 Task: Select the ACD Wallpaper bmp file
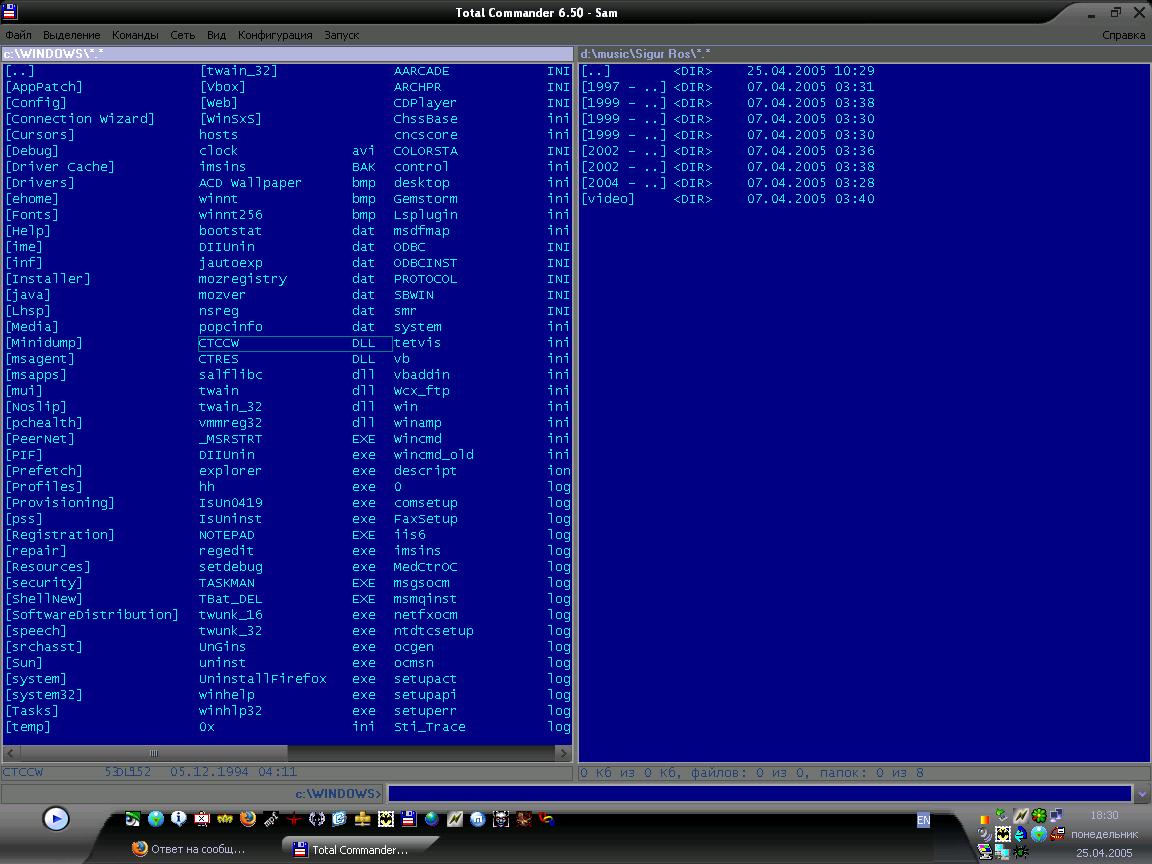coord(287,183)
